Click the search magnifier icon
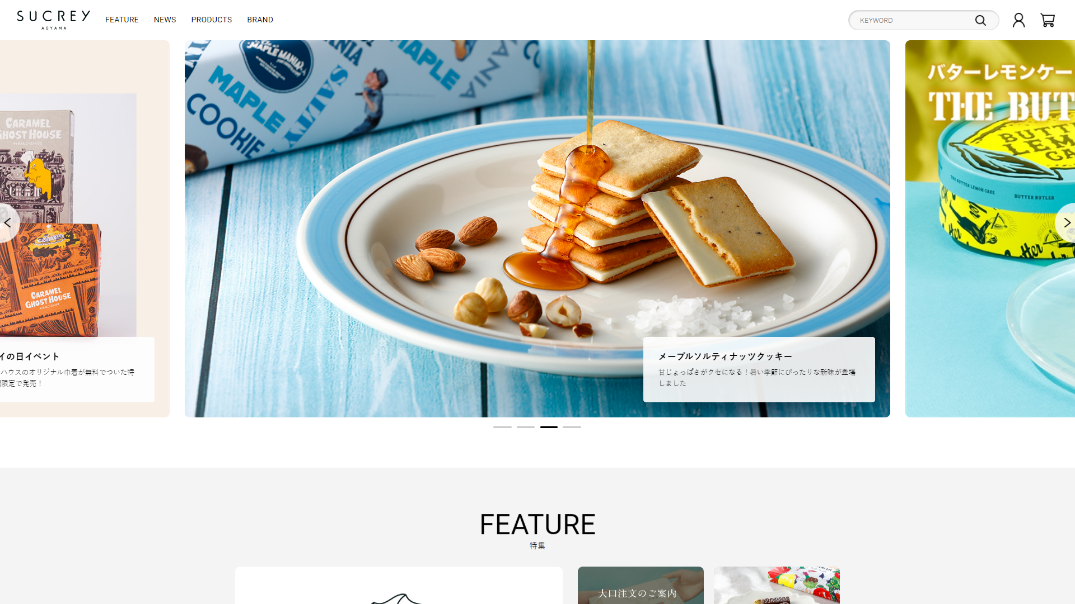 point(980,21)
